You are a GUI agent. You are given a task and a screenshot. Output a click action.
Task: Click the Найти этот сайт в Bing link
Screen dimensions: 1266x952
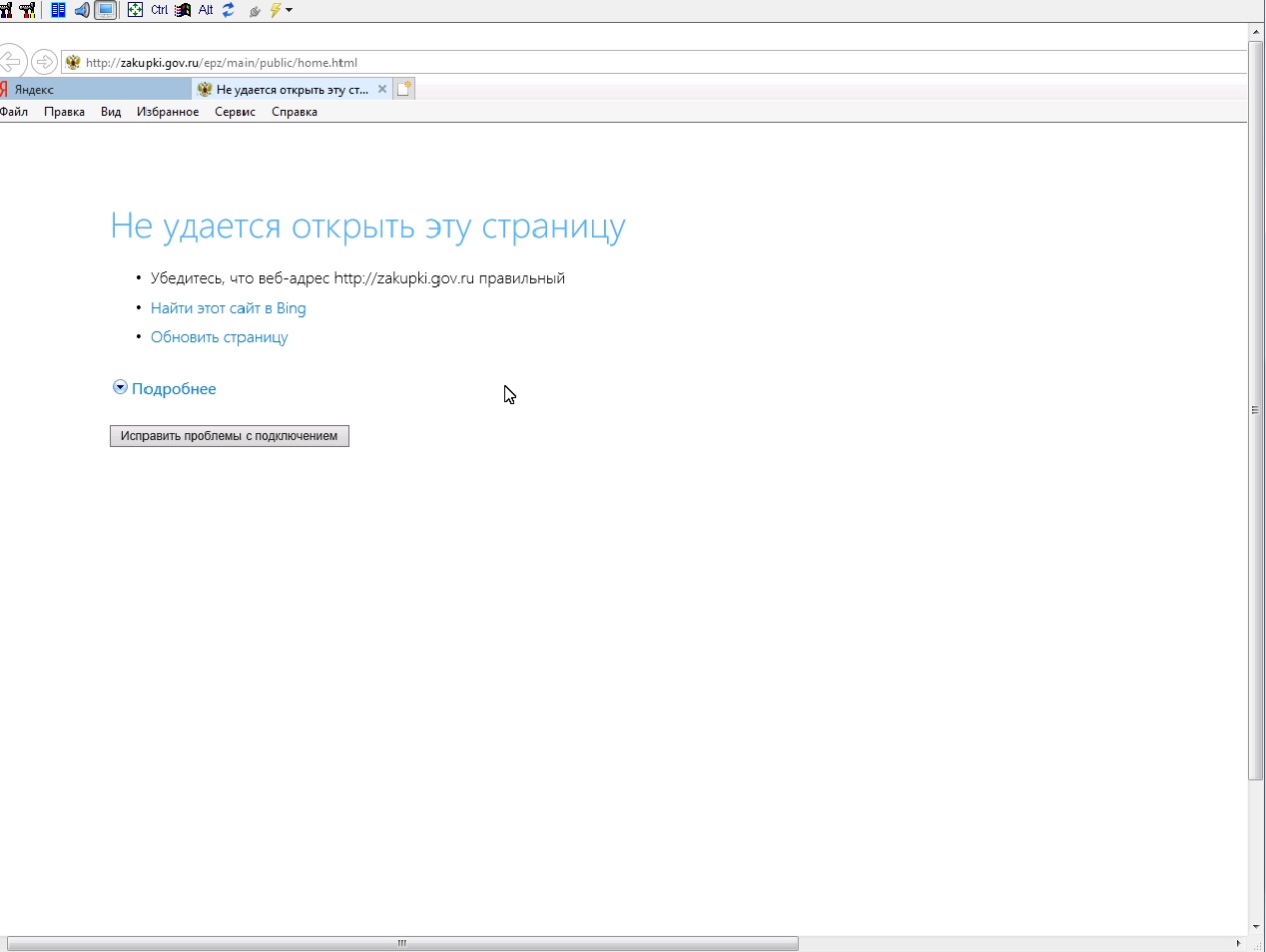(x=228, y=308)
